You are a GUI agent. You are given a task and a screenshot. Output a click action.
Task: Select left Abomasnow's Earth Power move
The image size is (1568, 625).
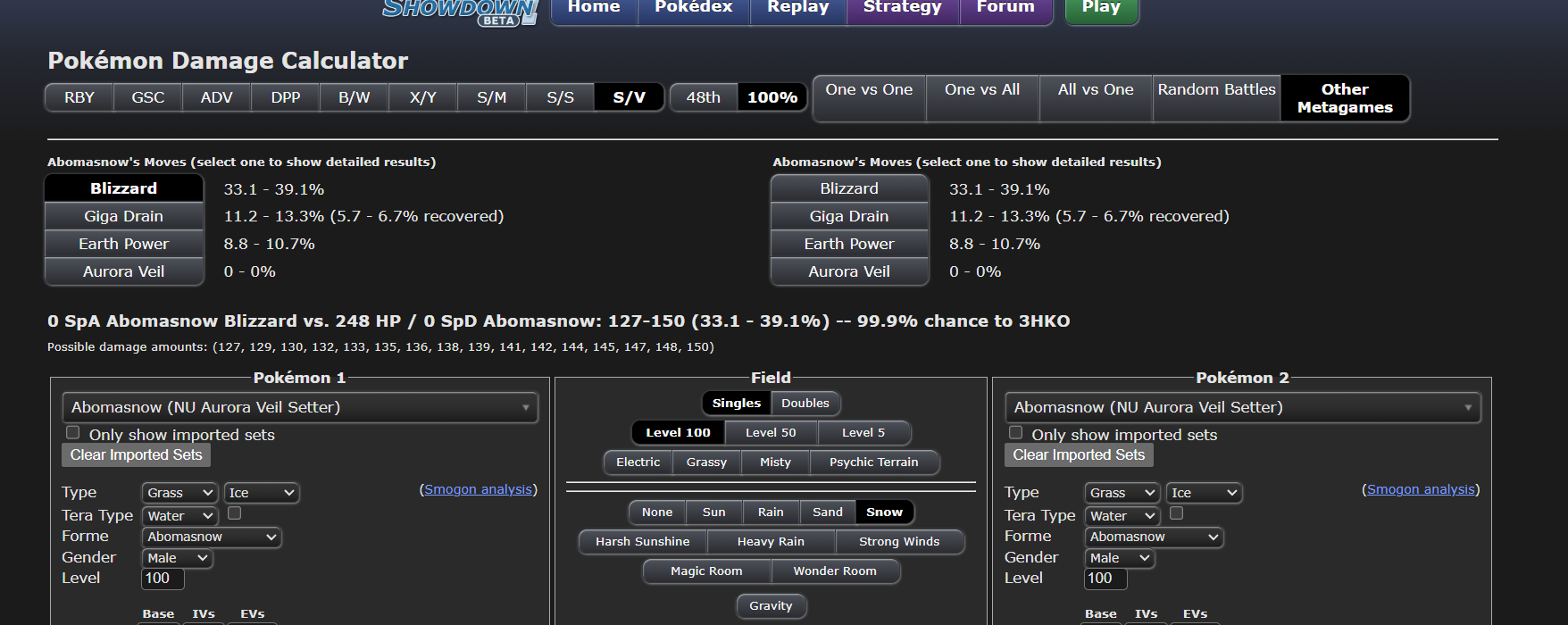[124, 244]
